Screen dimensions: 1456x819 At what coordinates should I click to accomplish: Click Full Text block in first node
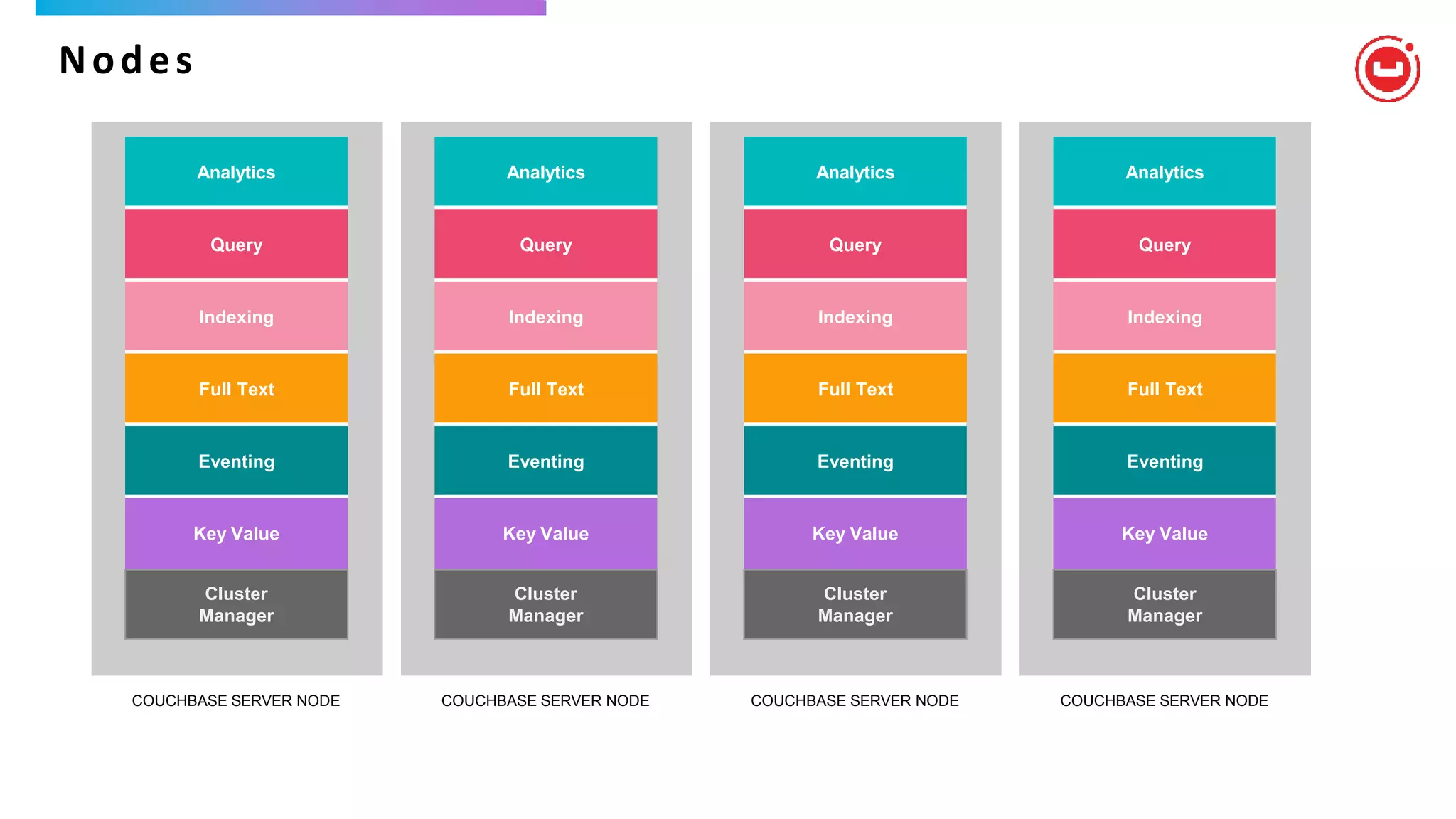pyautogui.click(x=236, y=389)
